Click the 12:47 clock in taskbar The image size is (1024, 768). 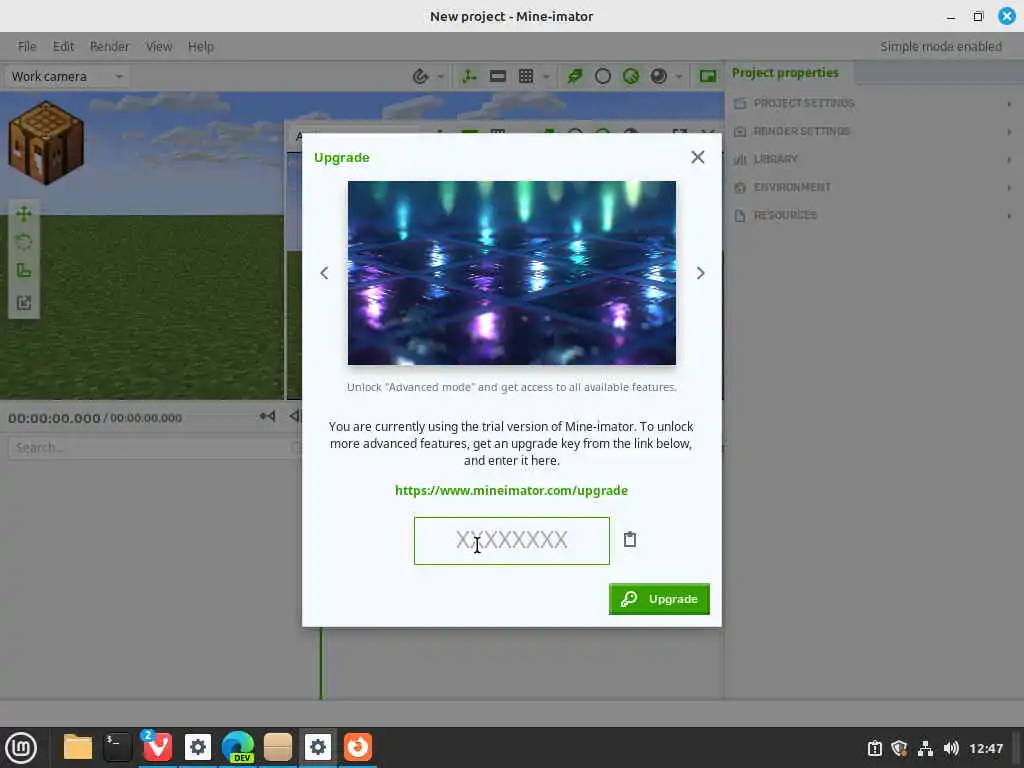pos(986,748)
